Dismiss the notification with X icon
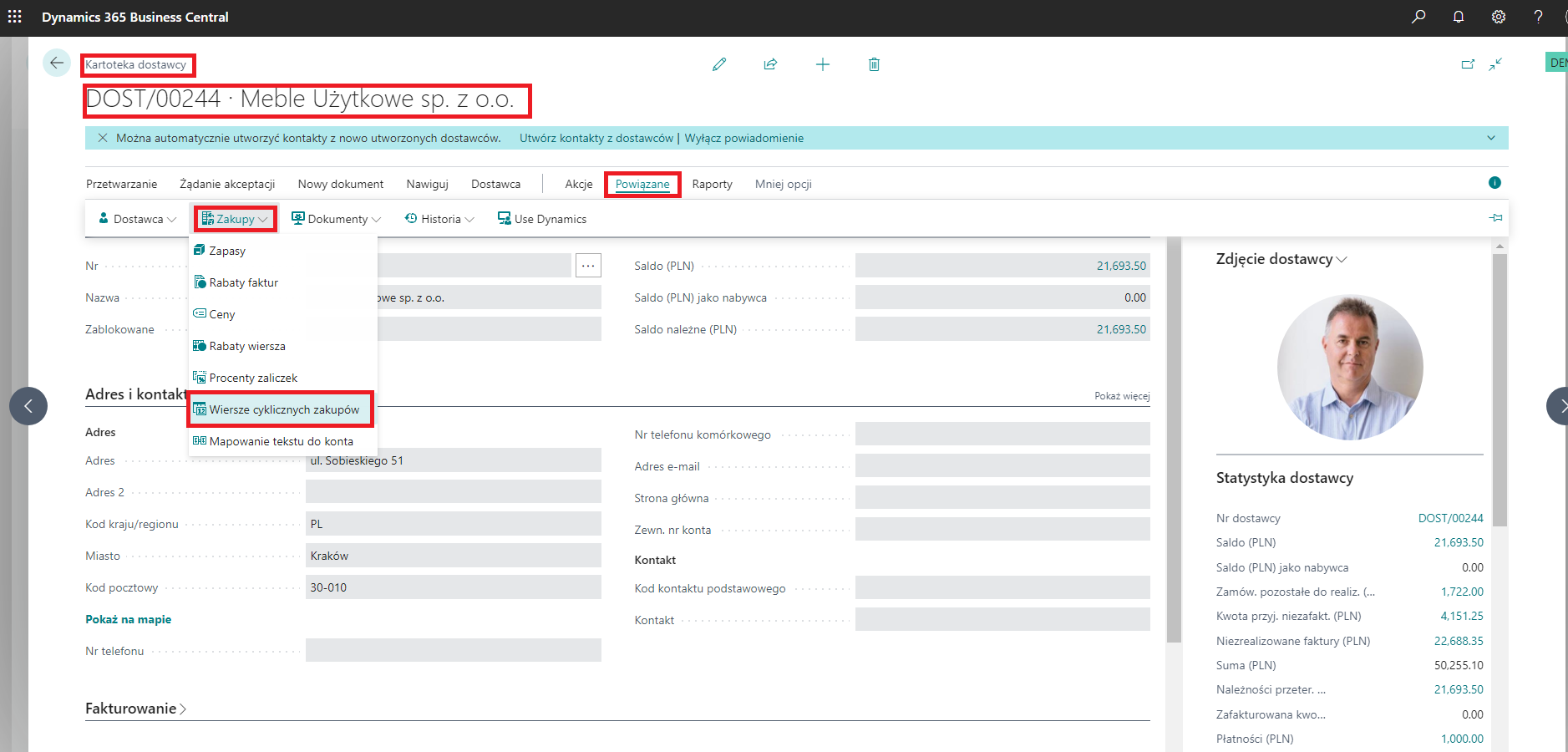 coord(103,138)
